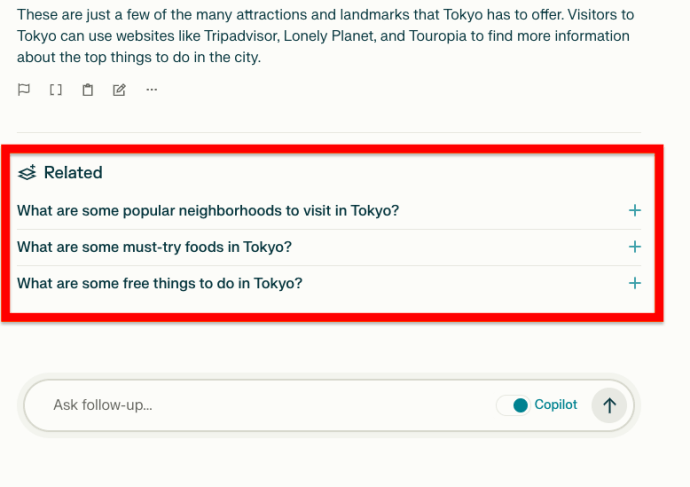The image size is (690, 487).
Task: Click the Related stacked-layers icon
Action: (x=27, y=173)
